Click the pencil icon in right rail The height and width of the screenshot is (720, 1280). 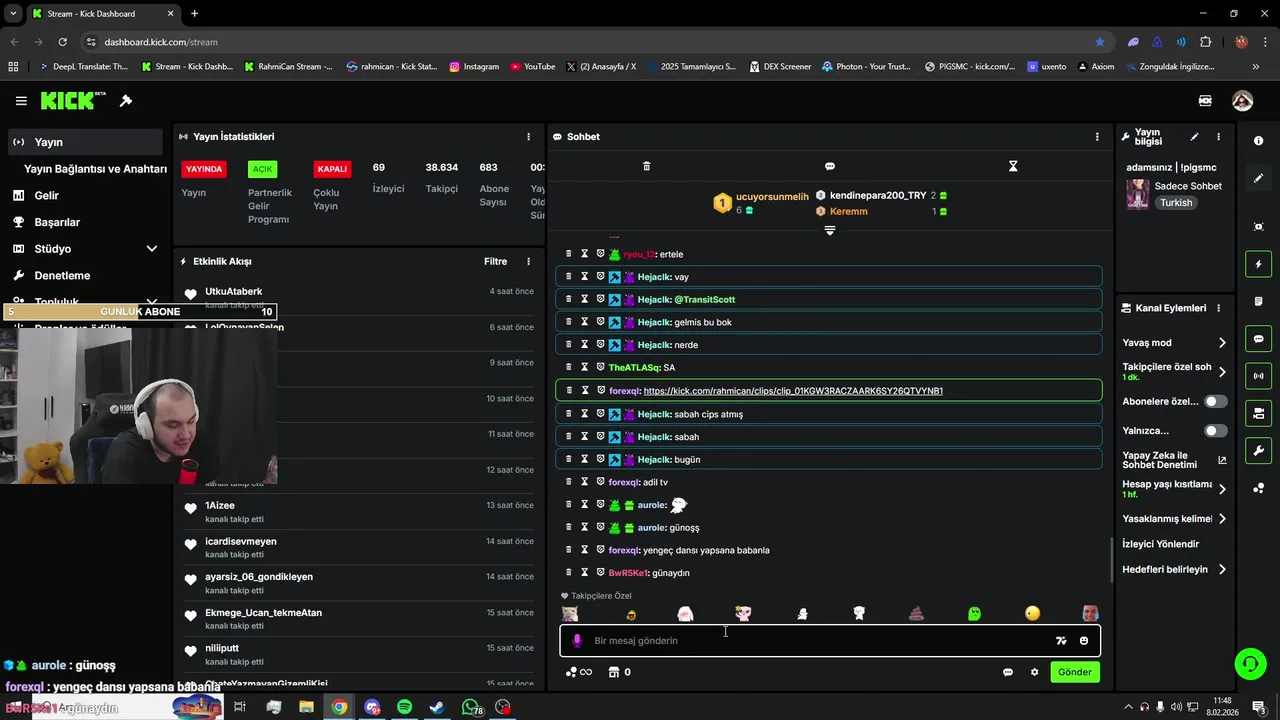point(1258,178)
